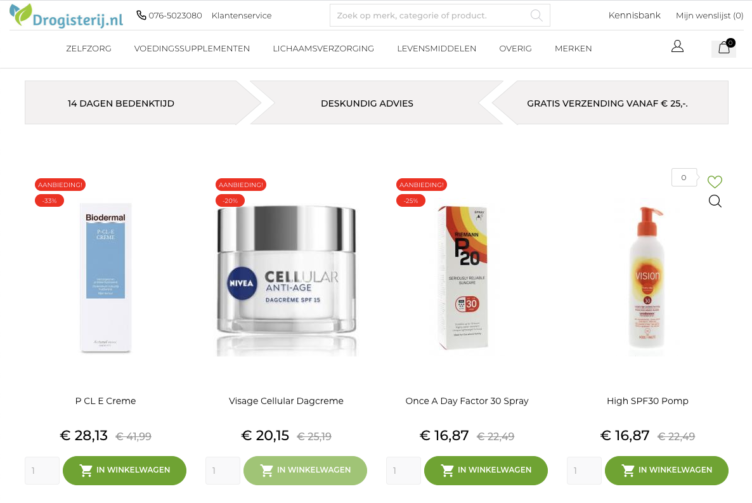
Task: Expand the Levensmiddelen category
Action: coord(436,48)
